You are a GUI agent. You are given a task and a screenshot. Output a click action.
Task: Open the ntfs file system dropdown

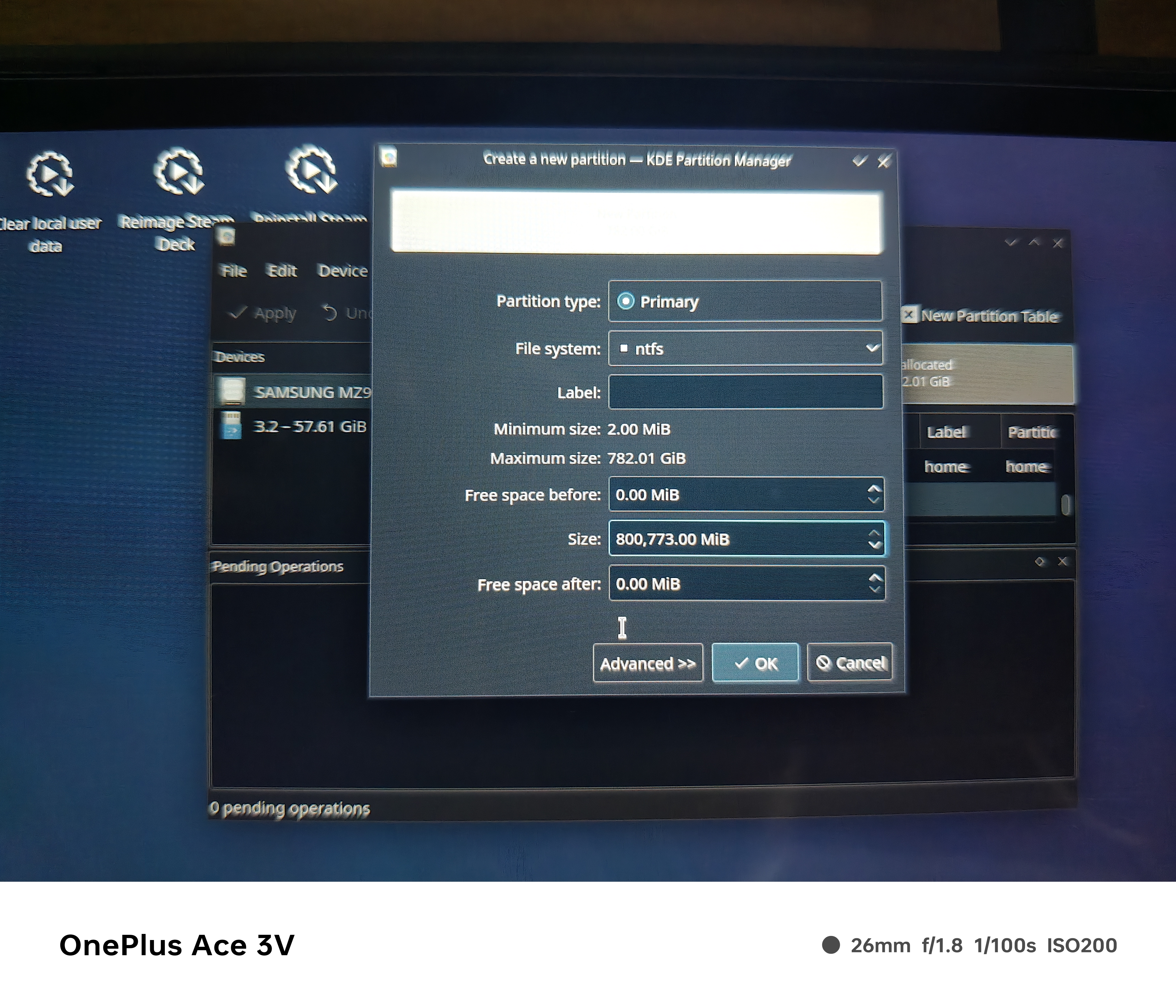coord(745,348)
